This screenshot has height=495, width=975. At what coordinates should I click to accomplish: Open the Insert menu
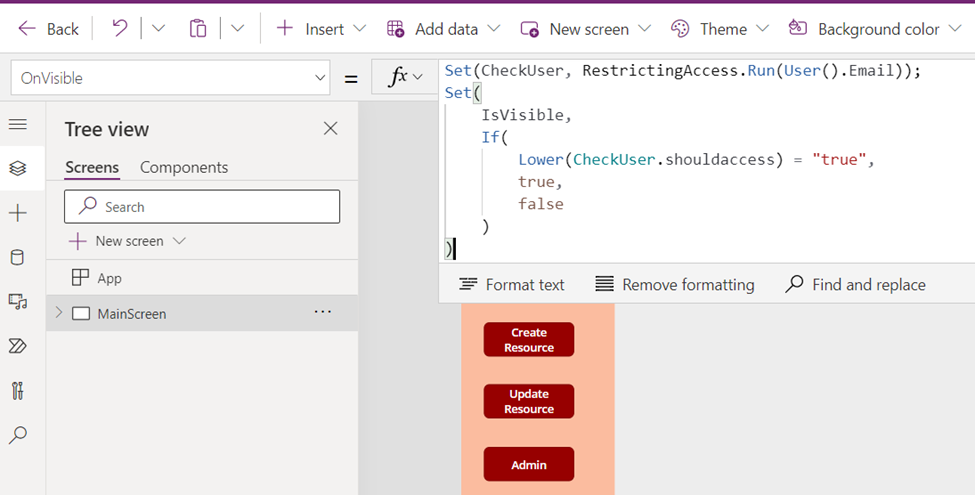click(321, 29)
